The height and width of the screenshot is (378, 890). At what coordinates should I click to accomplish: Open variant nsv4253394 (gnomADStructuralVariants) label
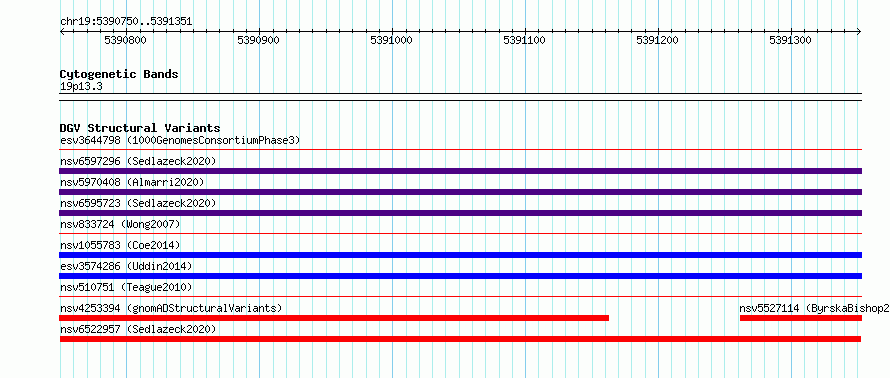pos(171,308)
